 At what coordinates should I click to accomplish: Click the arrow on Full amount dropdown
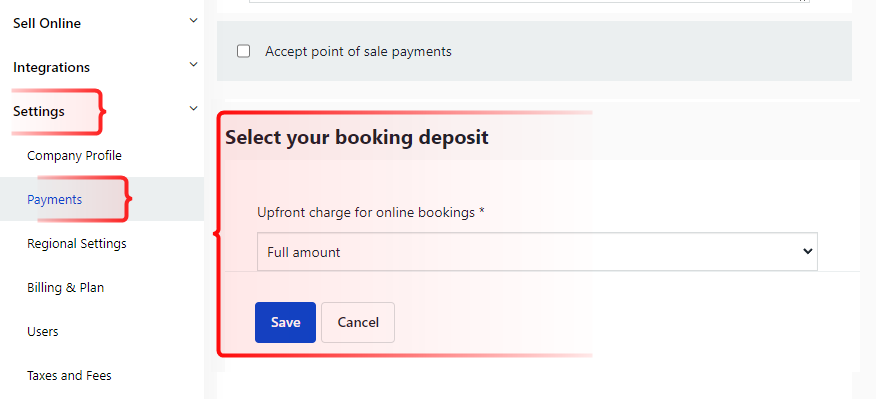click(807, 251)
